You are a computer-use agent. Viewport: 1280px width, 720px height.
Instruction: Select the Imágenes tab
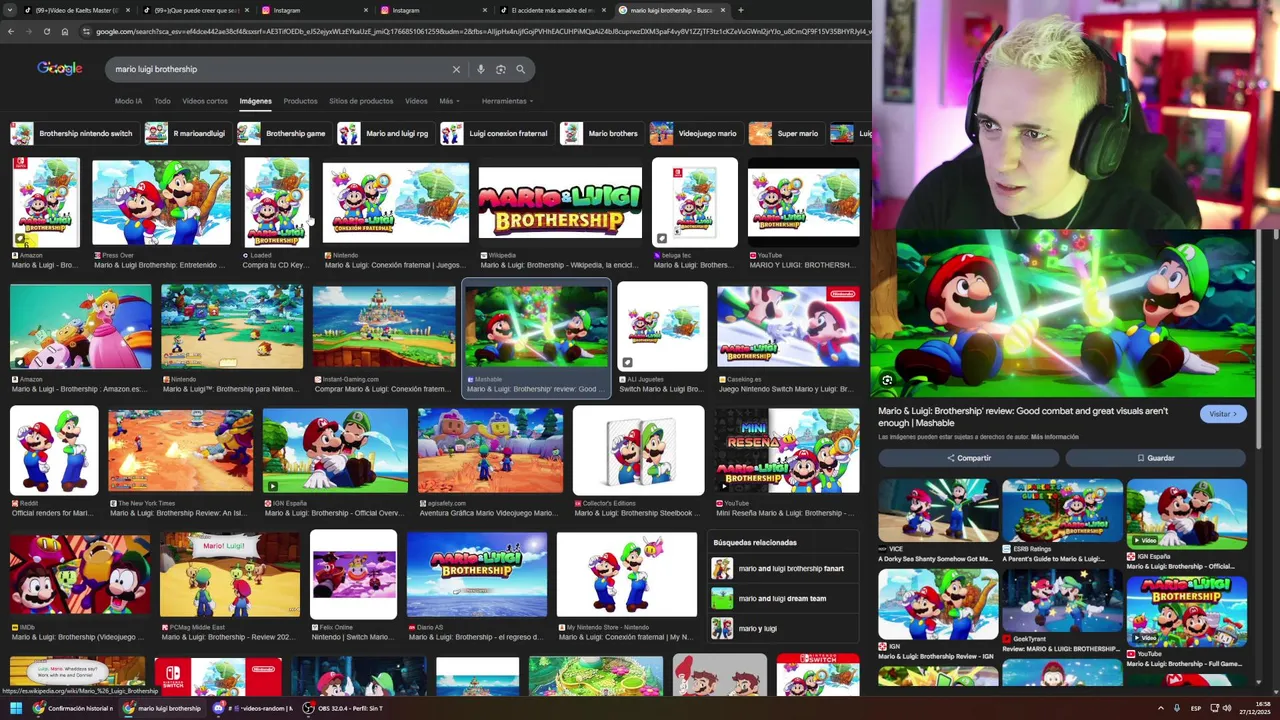point(255,101)
